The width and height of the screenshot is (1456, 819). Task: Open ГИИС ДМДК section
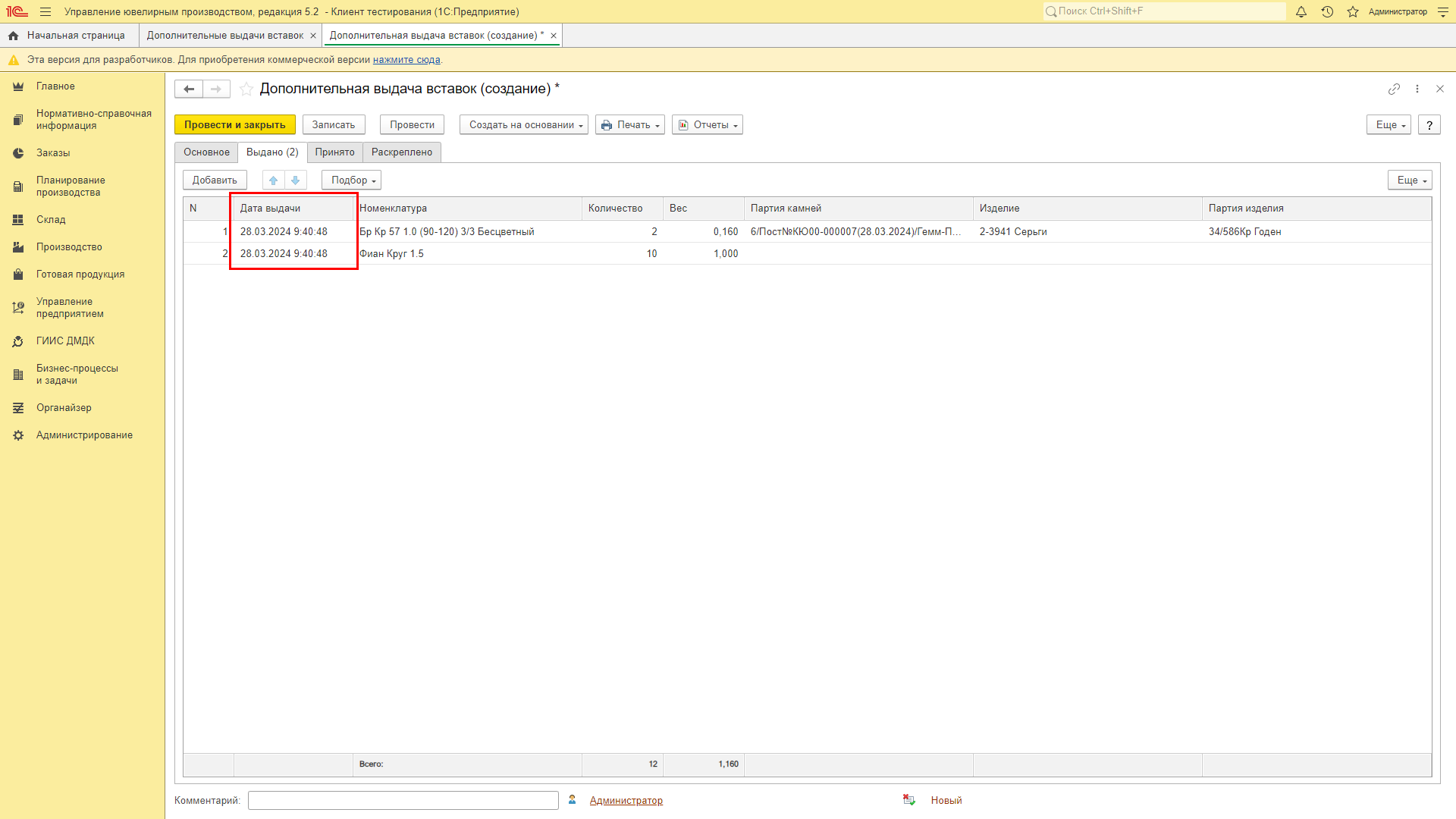(83, 341)
